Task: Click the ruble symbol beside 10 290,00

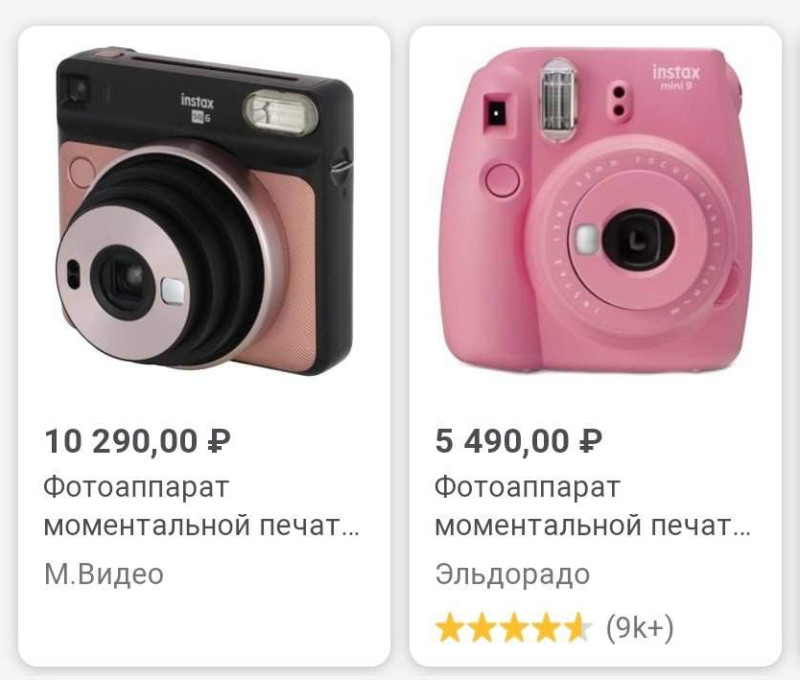Action: point(218,441)
